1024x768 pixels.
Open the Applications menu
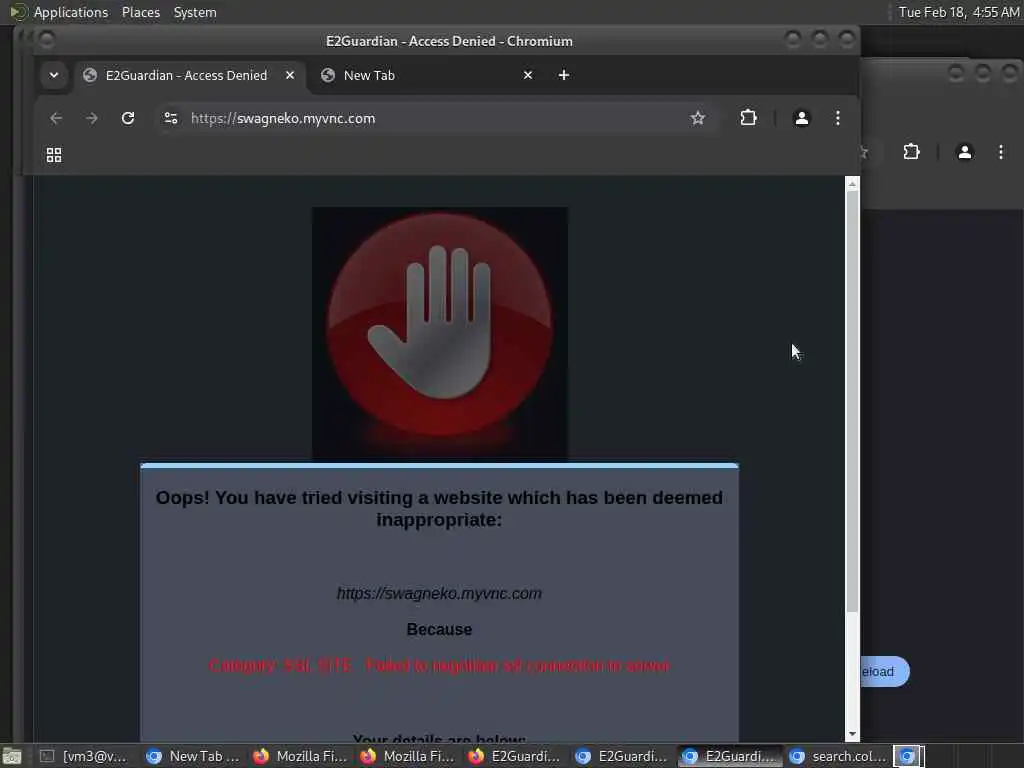(71, 12)
